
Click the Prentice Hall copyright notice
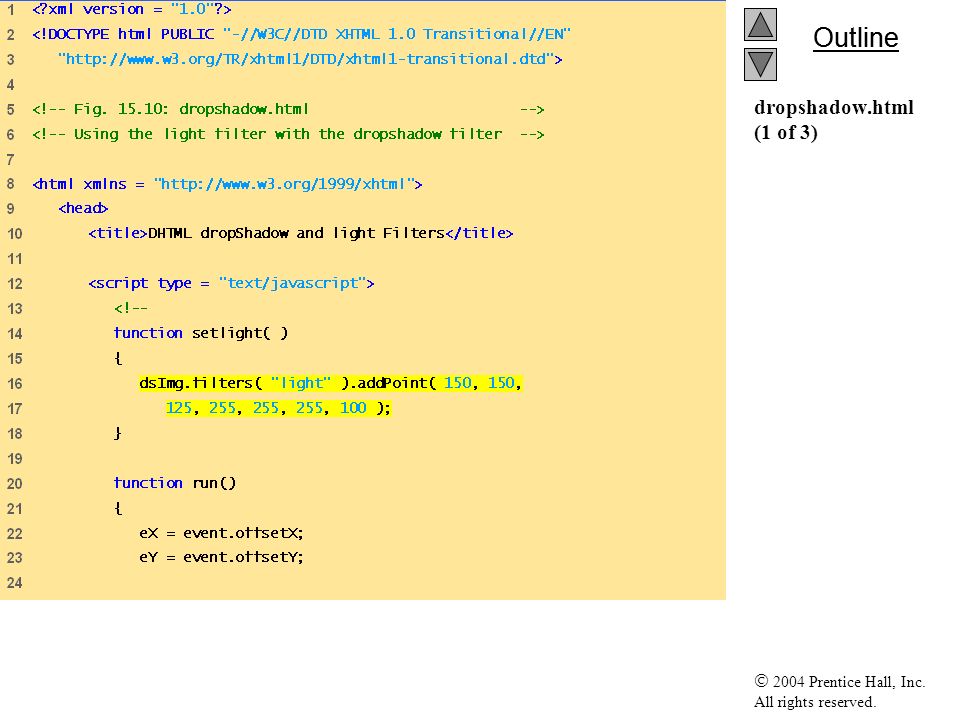pos(839,692)
